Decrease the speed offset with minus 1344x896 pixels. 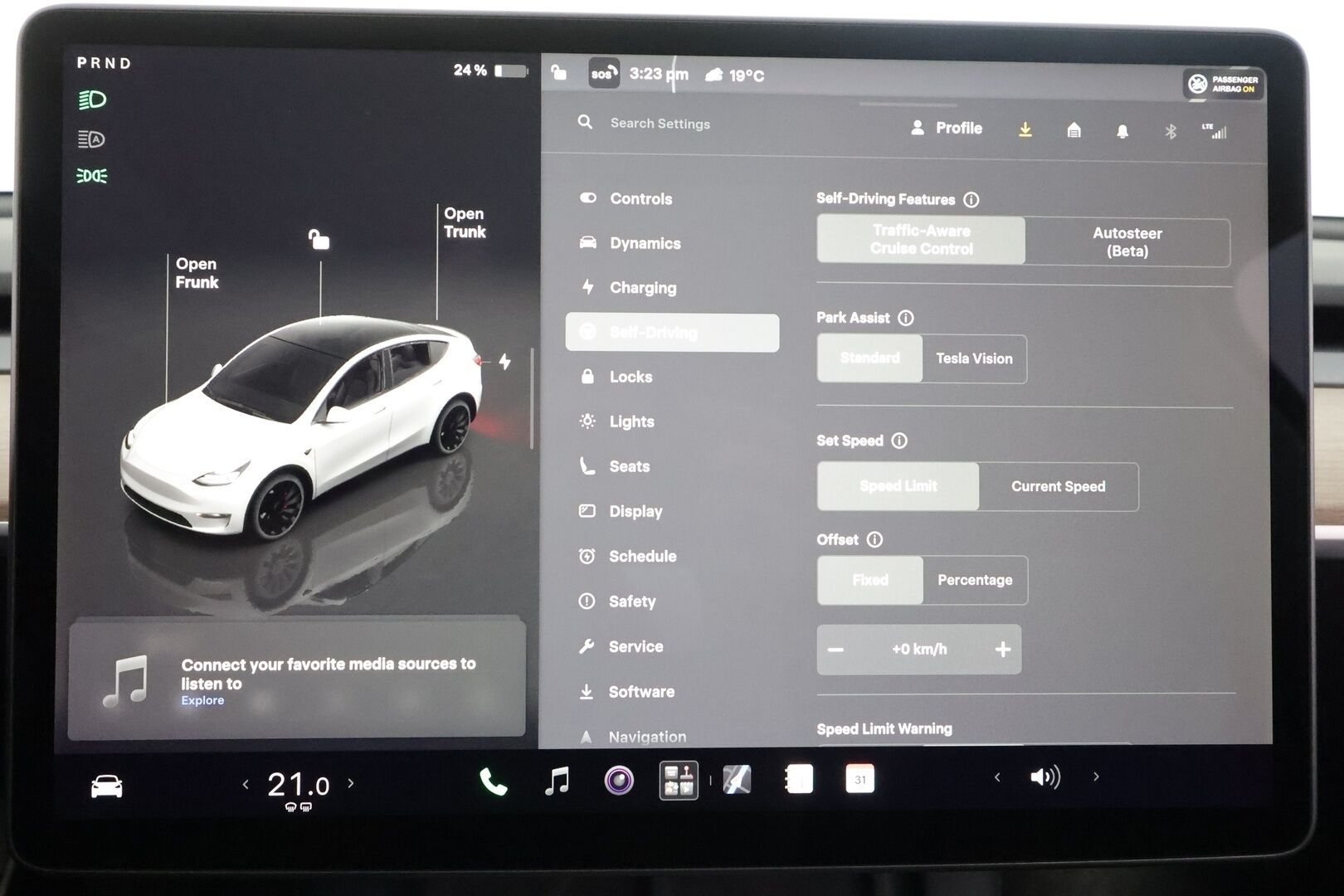pos(835,650)
